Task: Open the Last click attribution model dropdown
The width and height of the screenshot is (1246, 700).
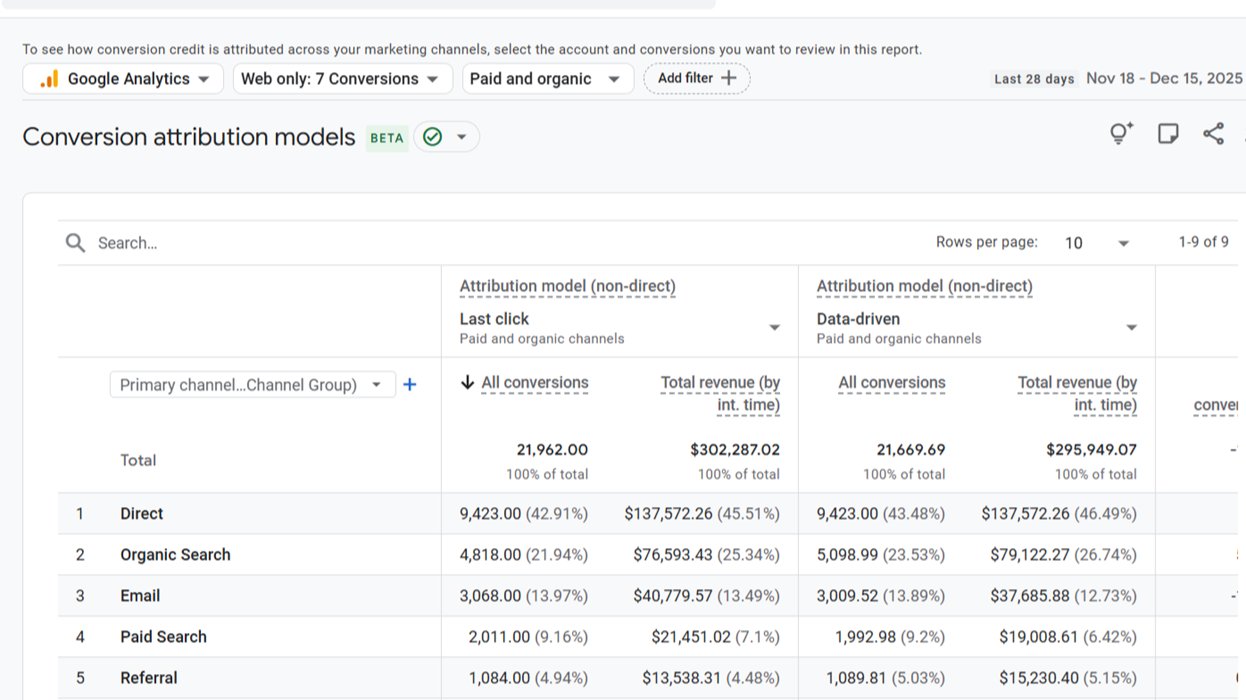Action: 774,326
